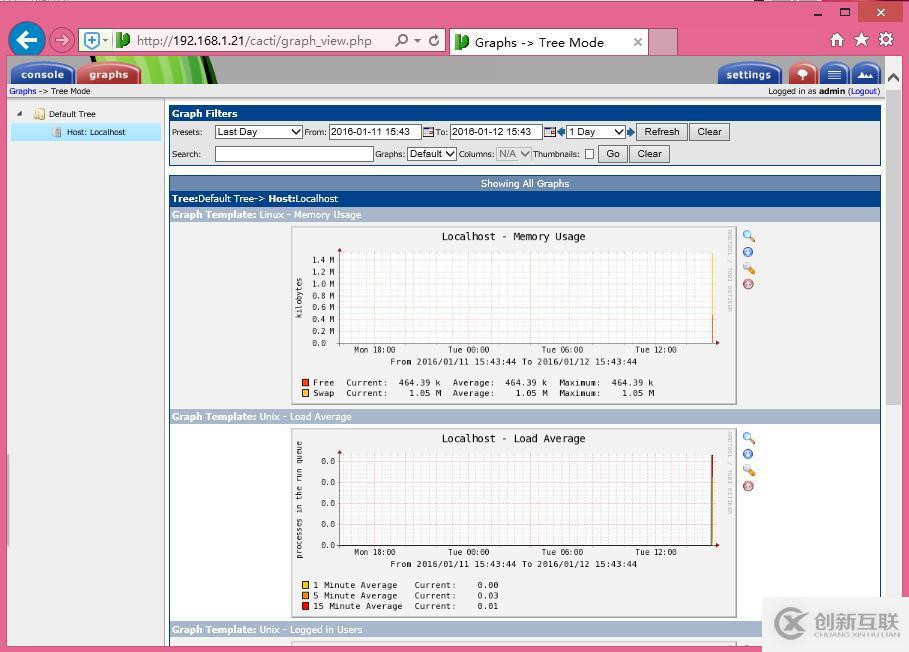Screen dimensions: 909x652
Task: Open graph properties wrench icon for Load Average
Action: tap(748, 470)
